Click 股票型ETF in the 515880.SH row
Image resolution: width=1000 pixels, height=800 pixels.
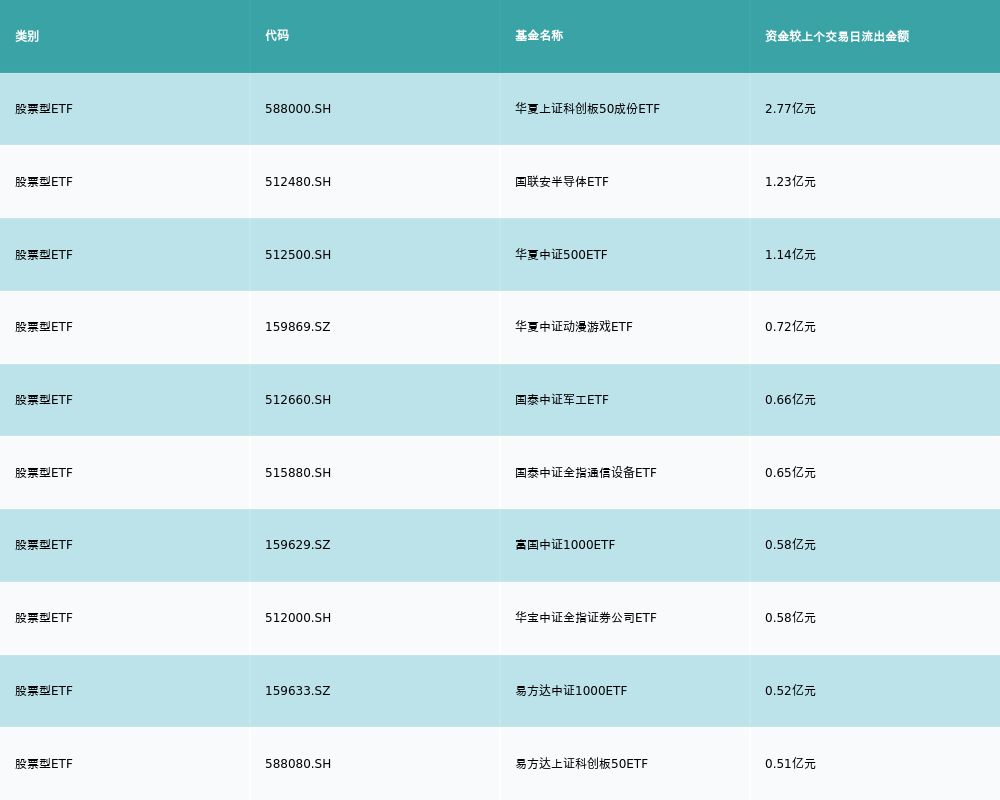click(x=44, y=473)
